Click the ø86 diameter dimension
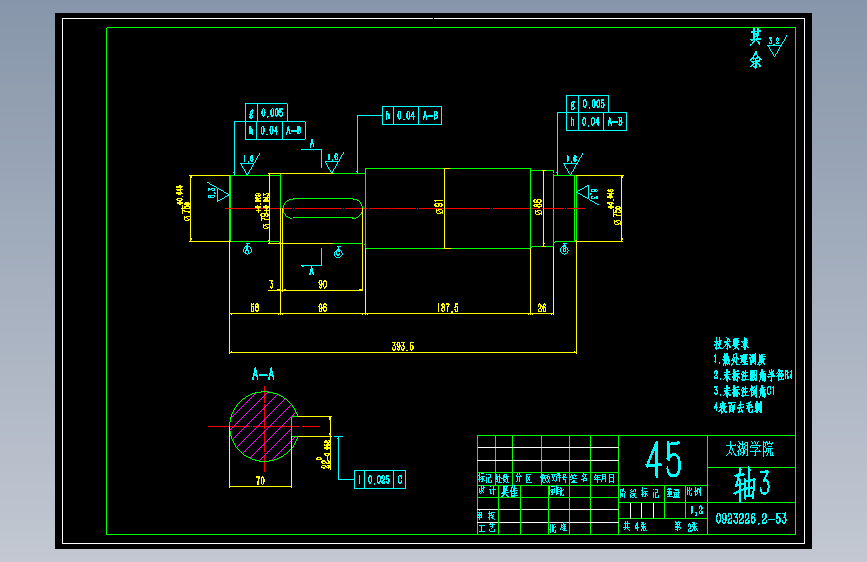 point(538,207)
